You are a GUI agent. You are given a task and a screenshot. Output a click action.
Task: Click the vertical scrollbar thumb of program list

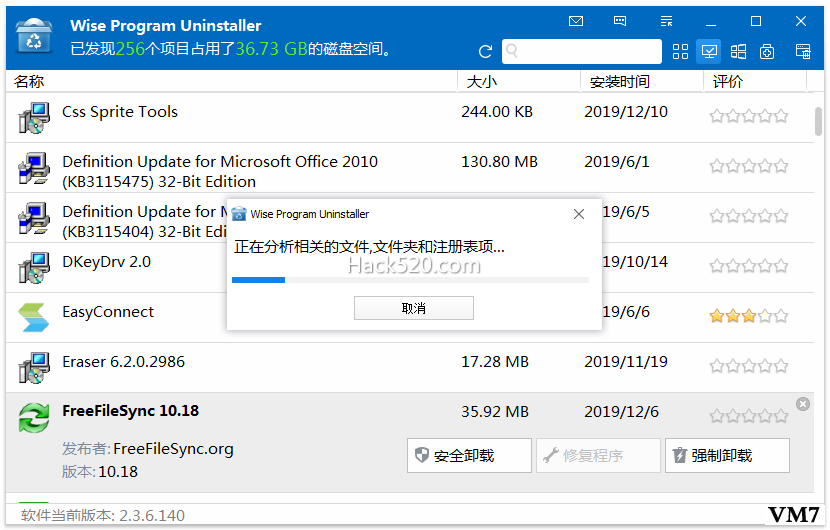[x=818, y=121]
